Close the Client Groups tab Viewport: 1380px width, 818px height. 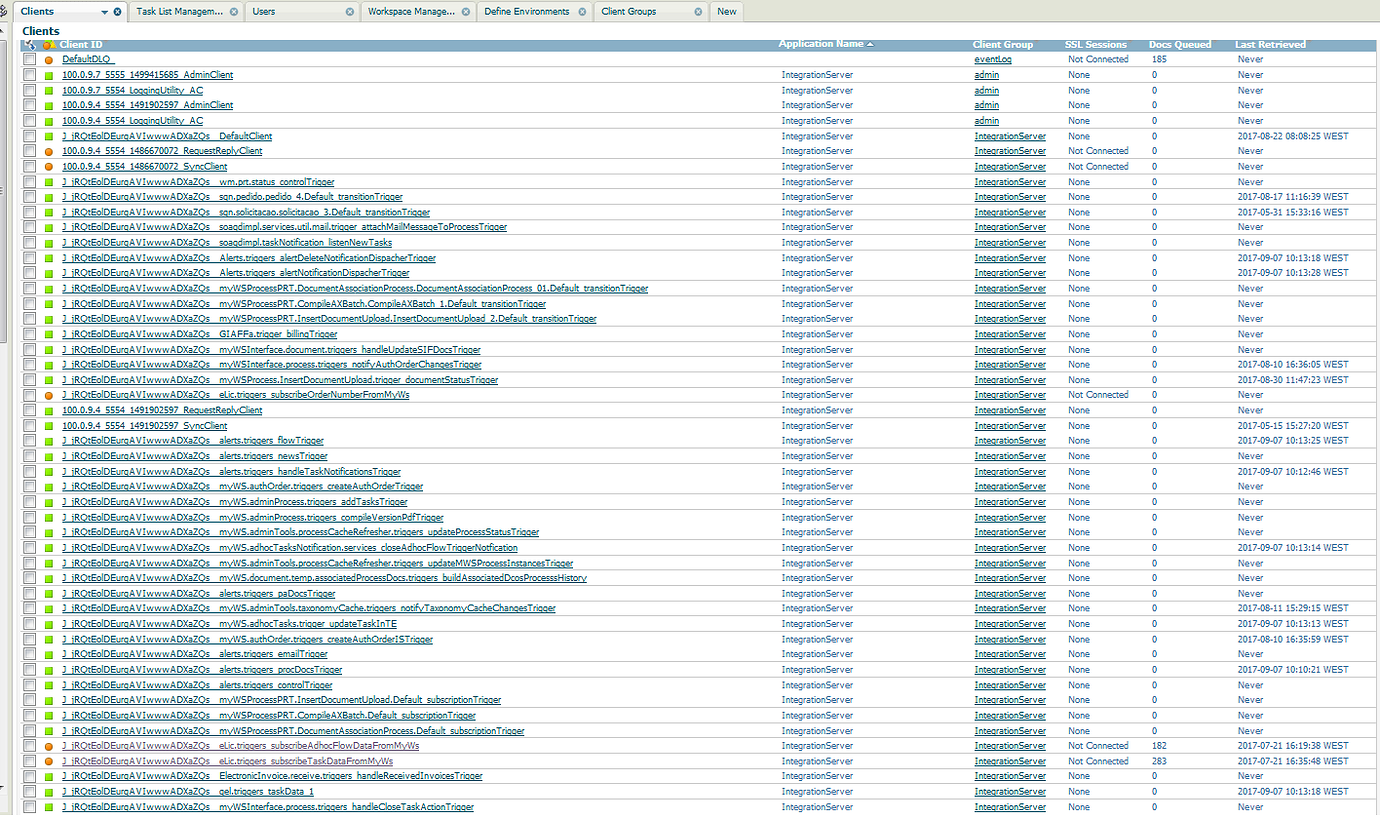coord(698,12)
